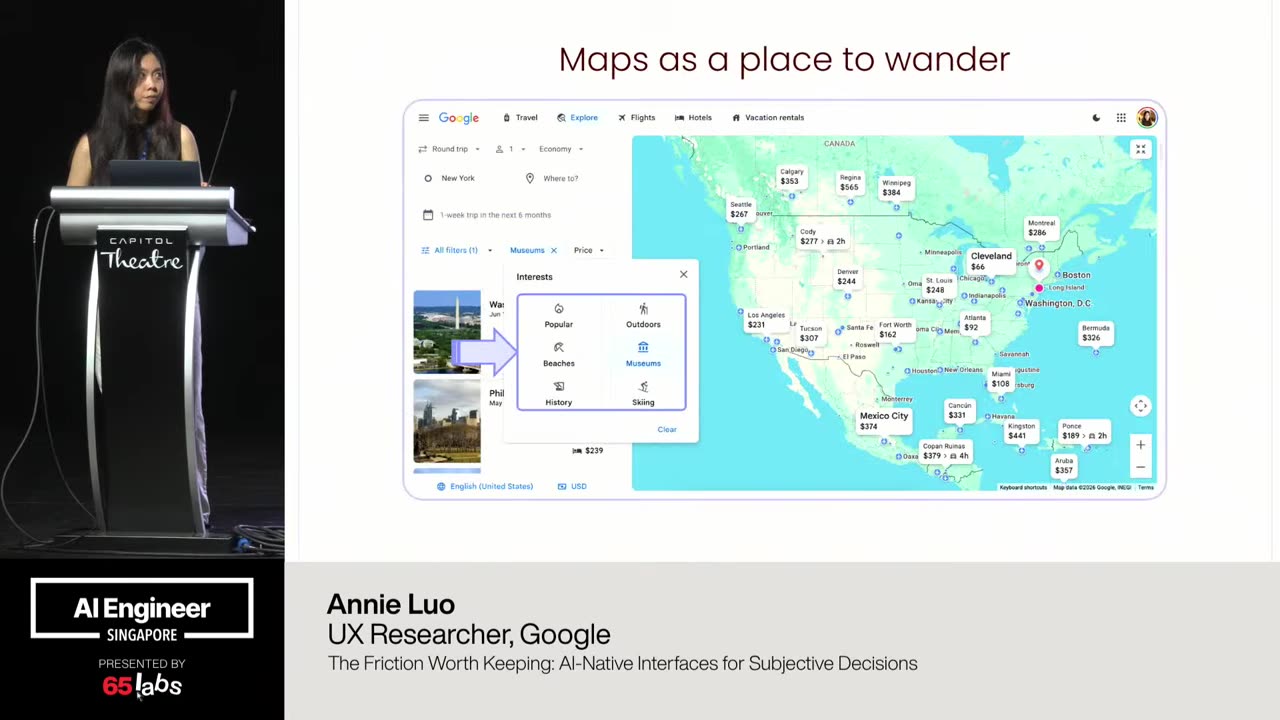Image resolution: width=1280 pixels, height=720 pixels.
Task: Click the calendar icon for trip dates
Action: 428,215
